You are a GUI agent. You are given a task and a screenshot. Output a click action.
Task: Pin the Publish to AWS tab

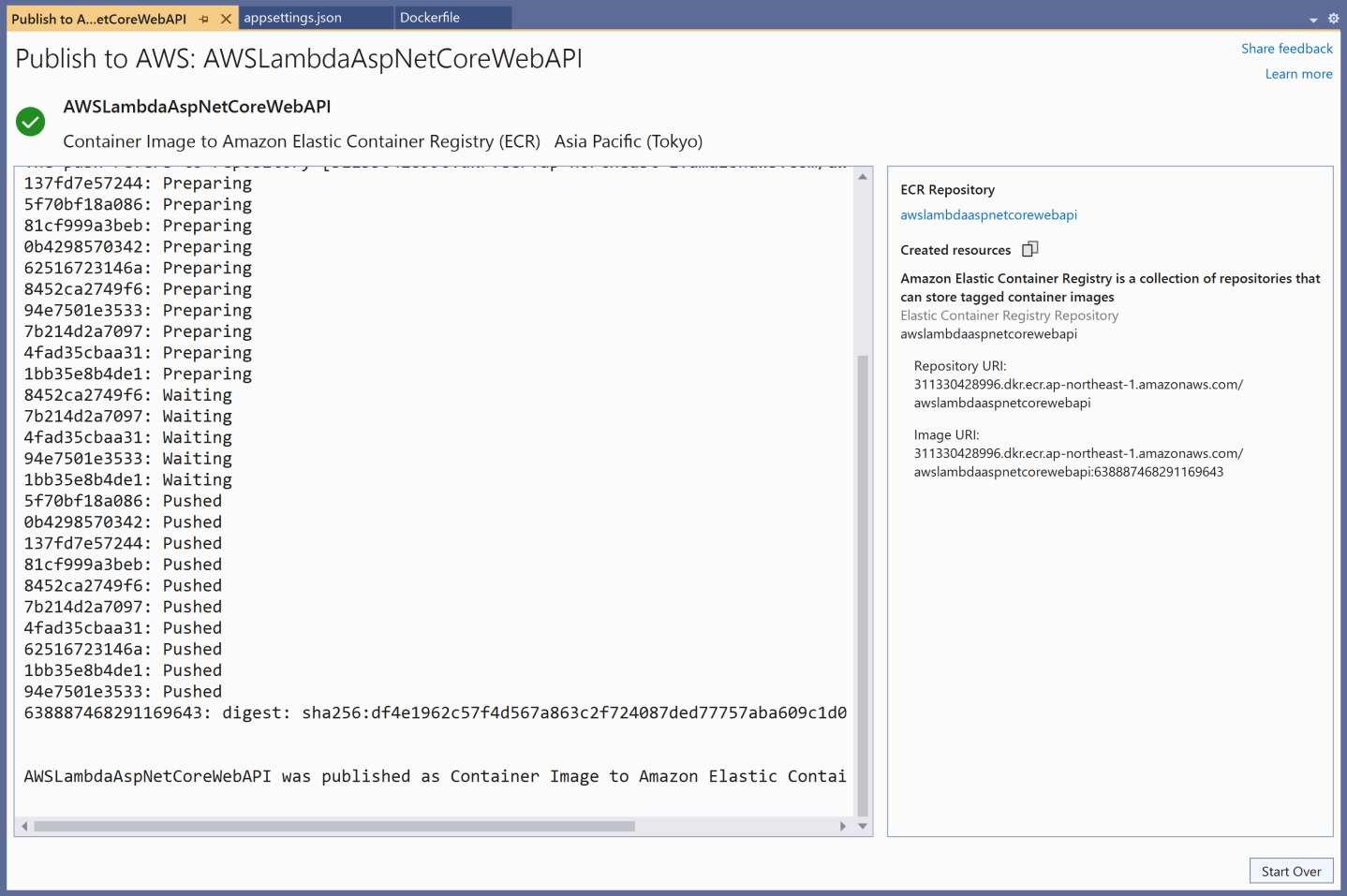tap(204, 19)
